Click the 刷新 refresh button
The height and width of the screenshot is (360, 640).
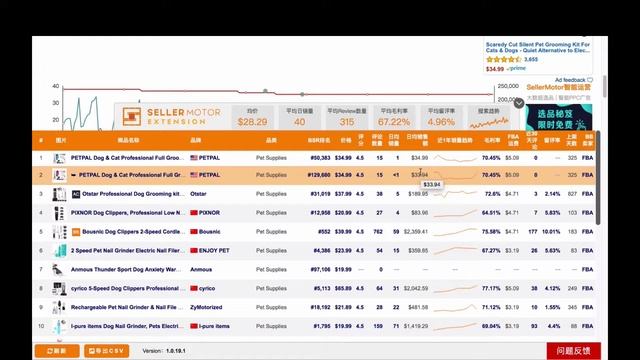[x=57, y=351]
